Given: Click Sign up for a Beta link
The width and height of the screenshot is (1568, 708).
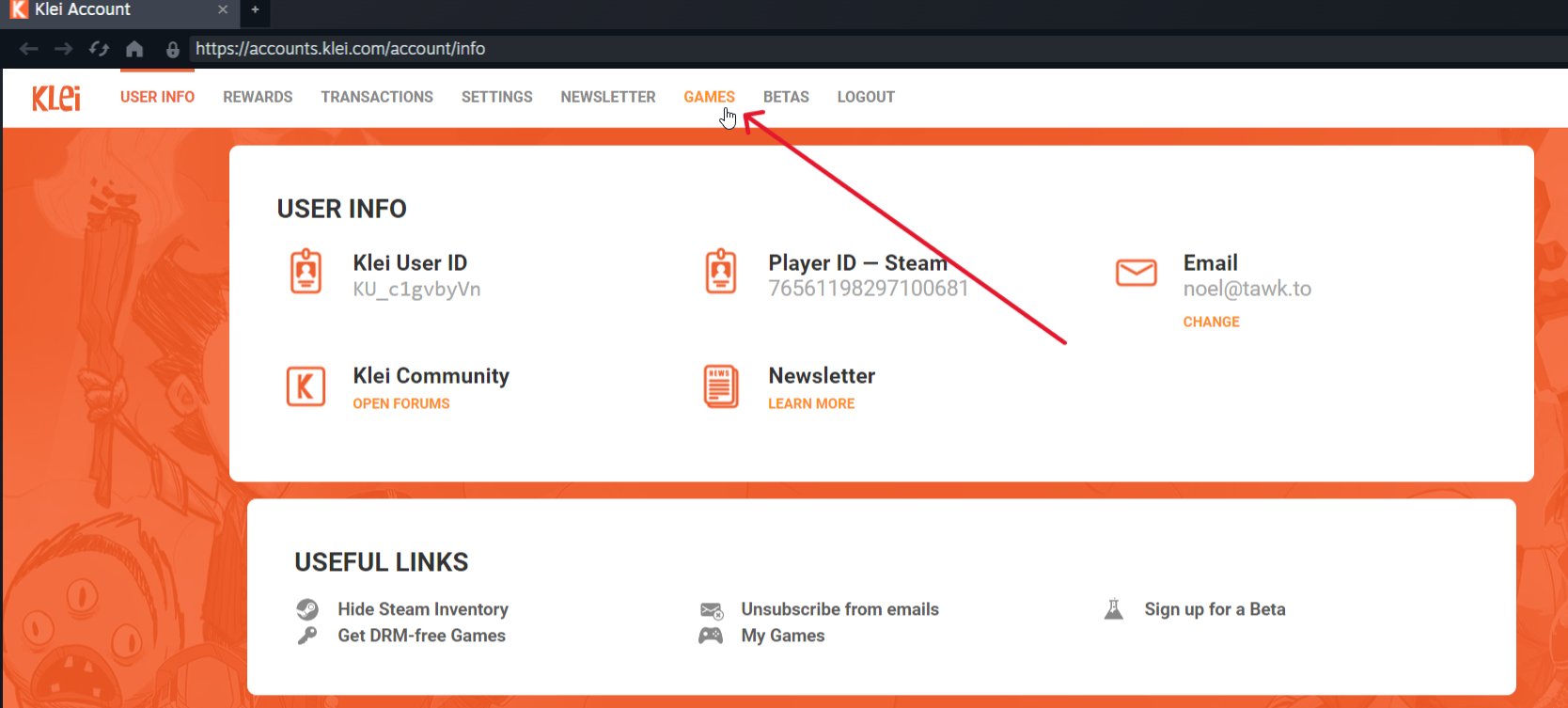Looking at the screenshot, I should point(1215,609).
